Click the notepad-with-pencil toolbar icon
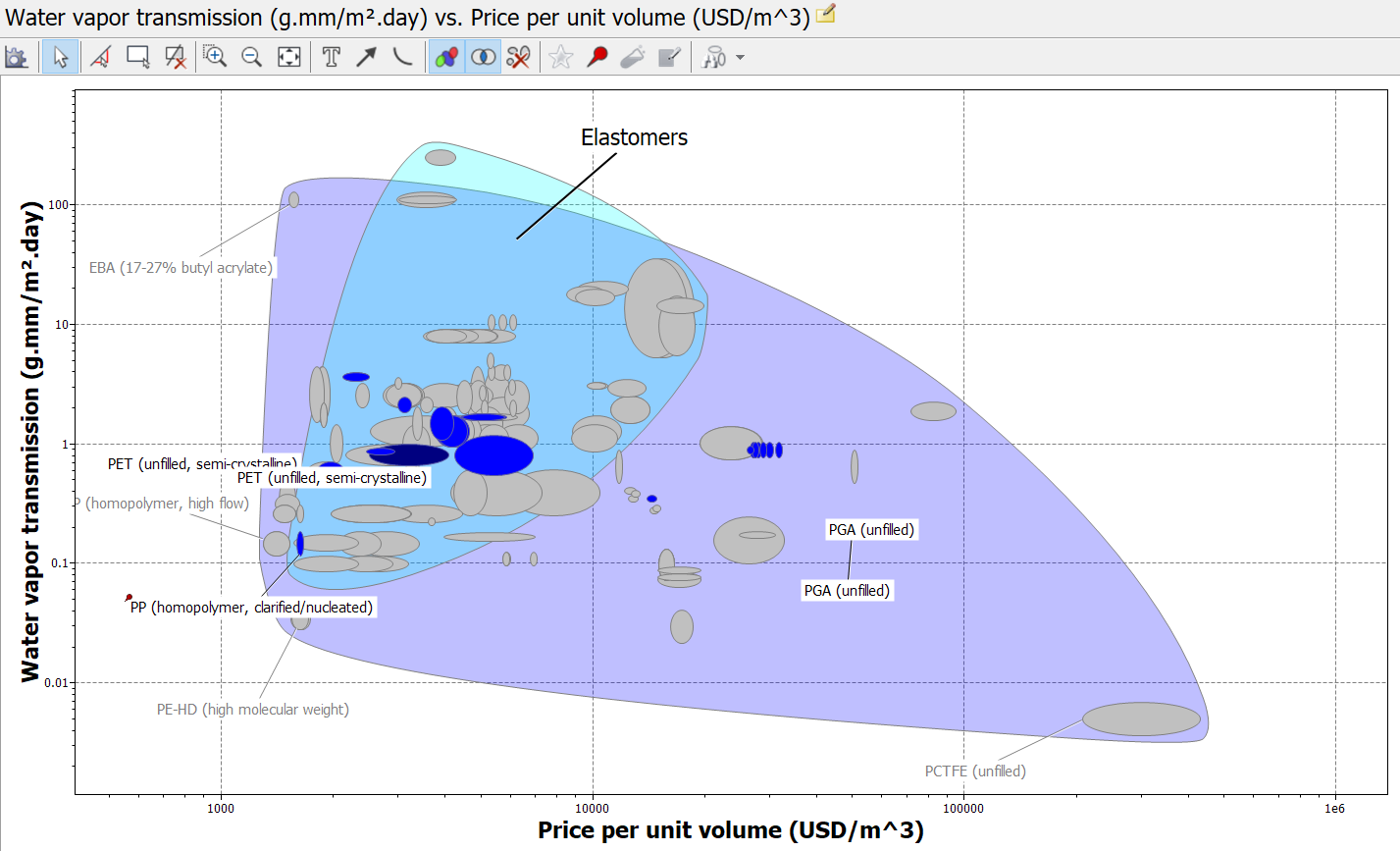Viewport: 1400px width, 851px height. [x=669, y=57]
